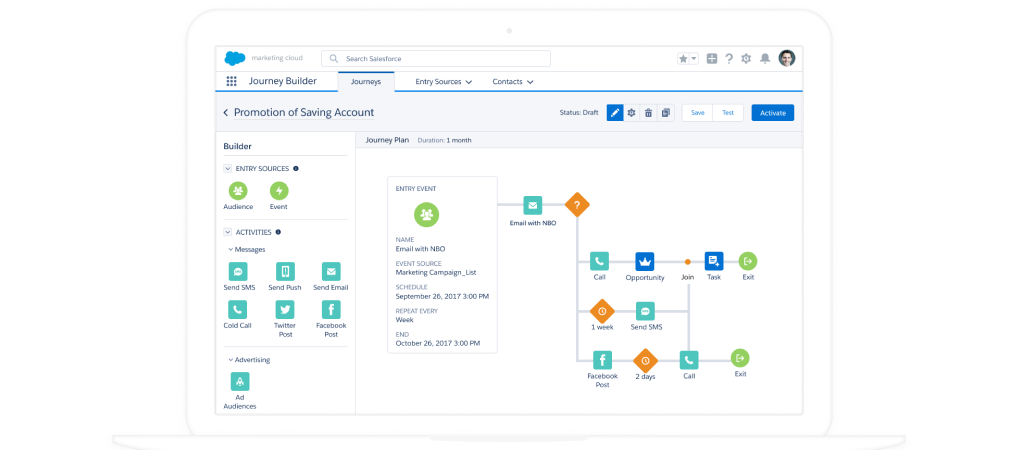The width and height of the screenshot is (1018, 450).
Task: Switch to the Journeys tab
Action: 366,82
